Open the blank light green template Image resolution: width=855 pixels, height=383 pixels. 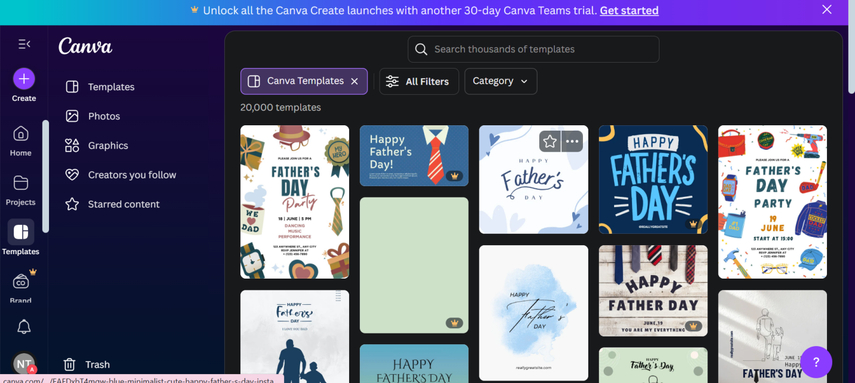(x=414, y=265)
